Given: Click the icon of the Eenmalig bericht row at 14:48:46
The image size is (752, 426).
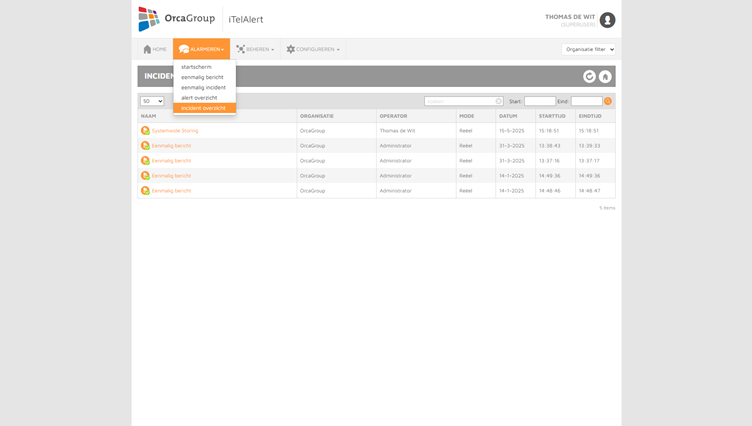Looking at the screenshot, I should pos(145,190).
